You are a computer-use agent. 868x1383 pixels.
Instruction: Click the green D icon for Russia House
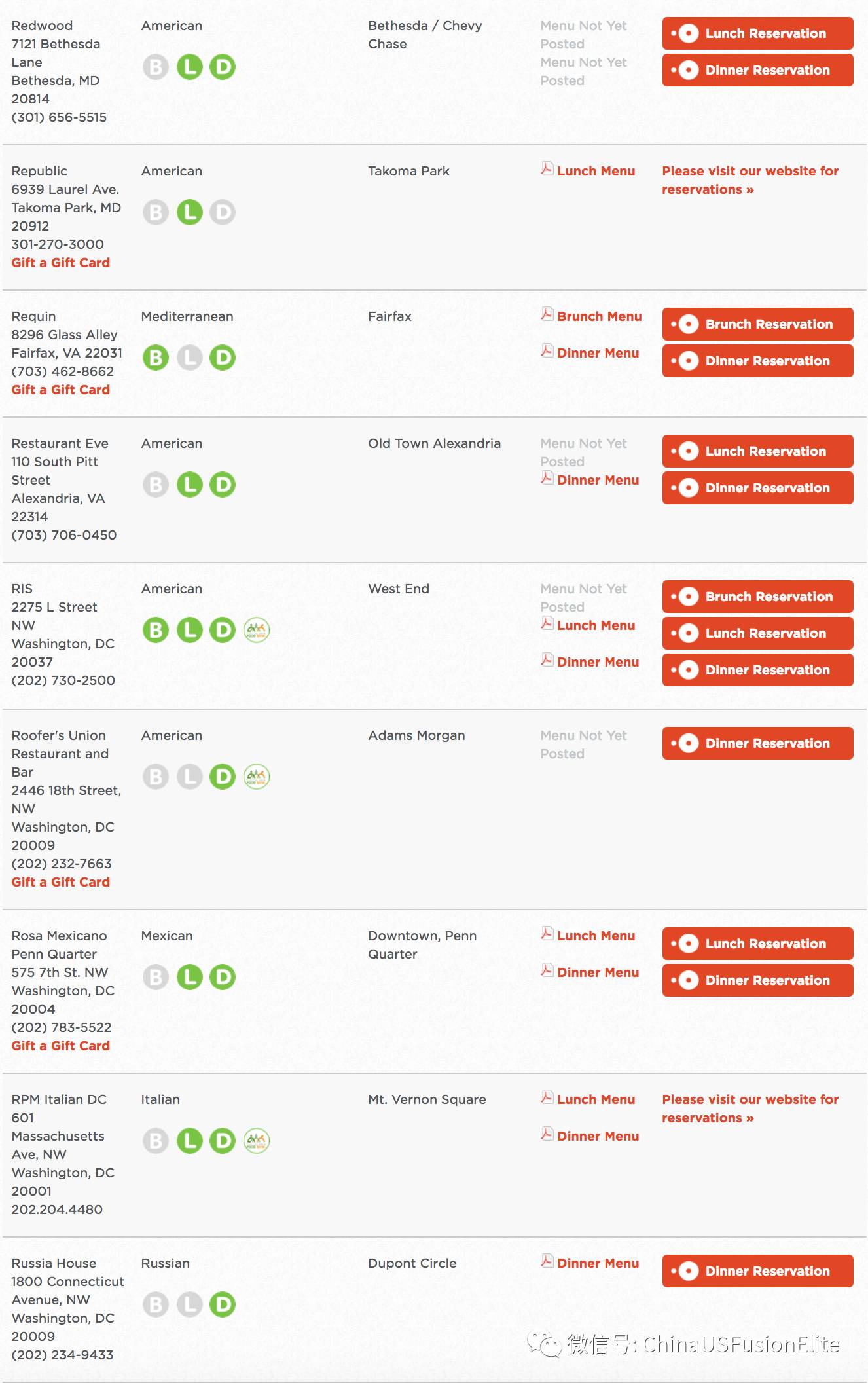223,1304
